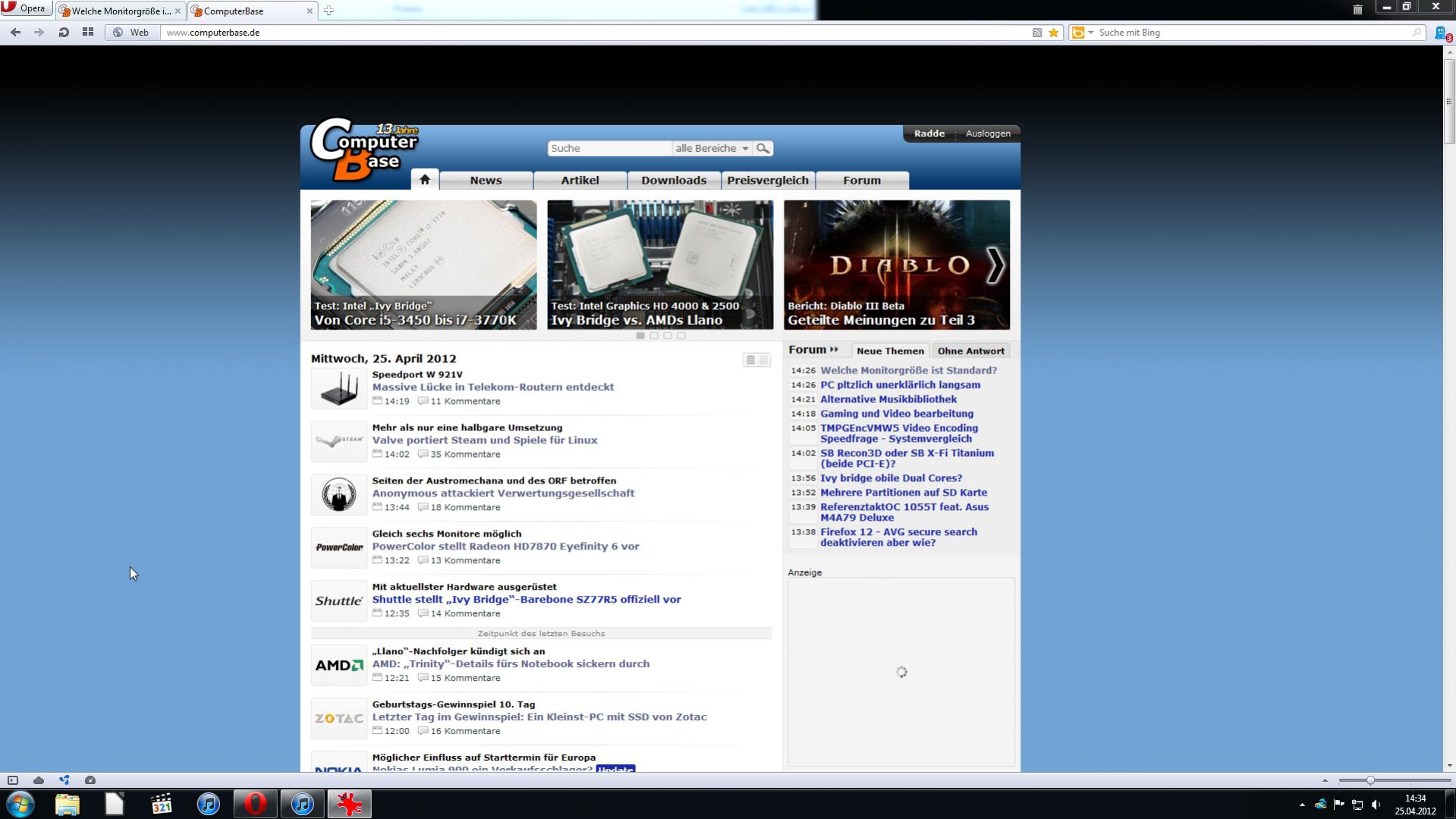The image size is (1456, 819).
Task: Open thread 'Alternative Musikbibliothek'
Action: (888, 399)
